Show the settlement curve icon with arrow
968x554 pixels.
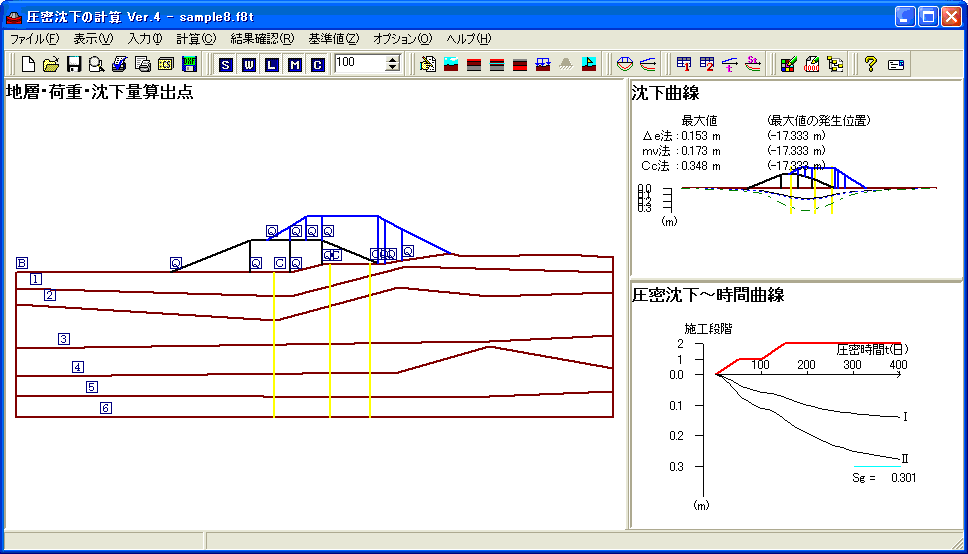pyautogui.click(x=648, y=64)
